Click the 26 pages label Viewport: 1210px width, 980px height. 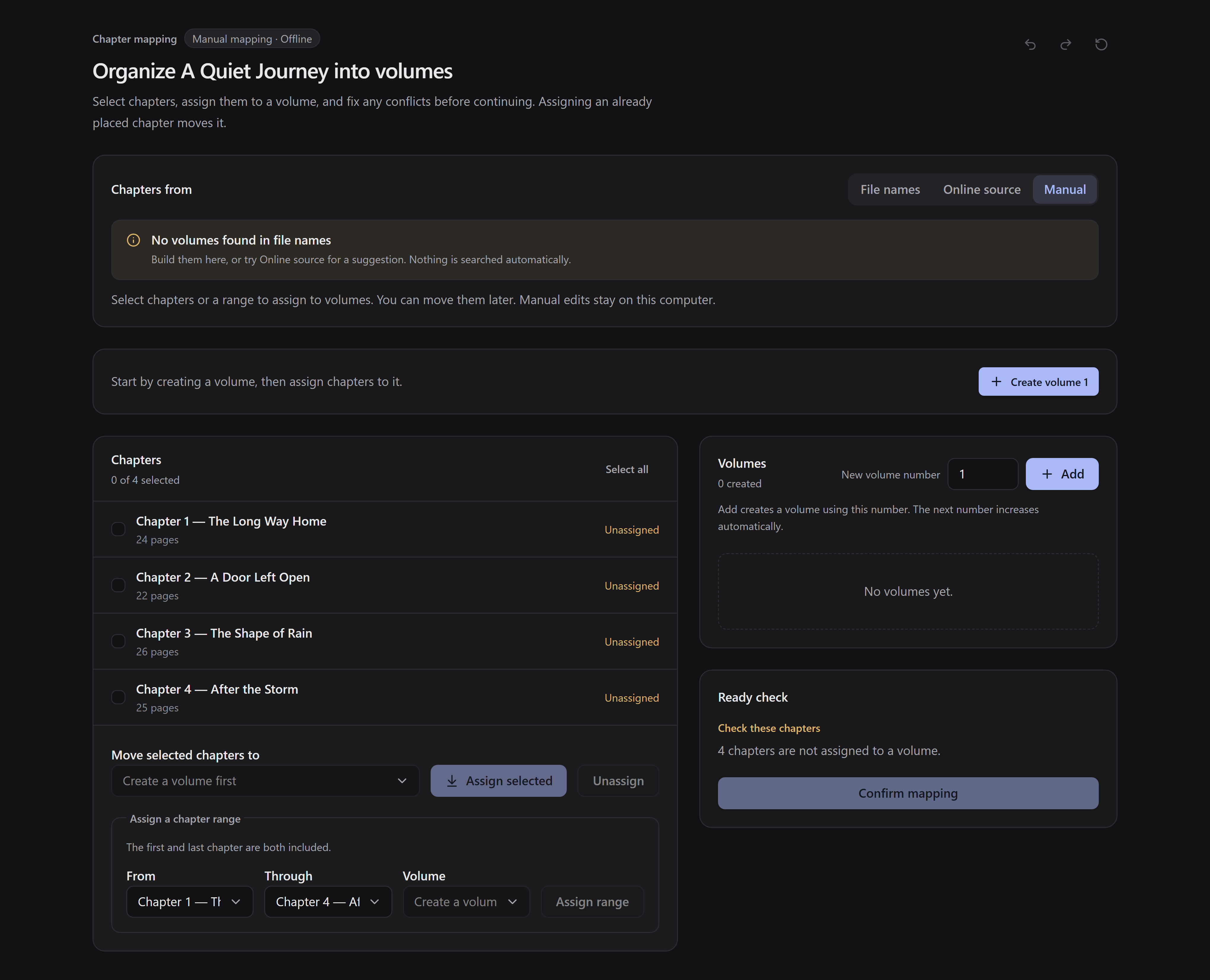pyautogui.click(x=157, y=652)
